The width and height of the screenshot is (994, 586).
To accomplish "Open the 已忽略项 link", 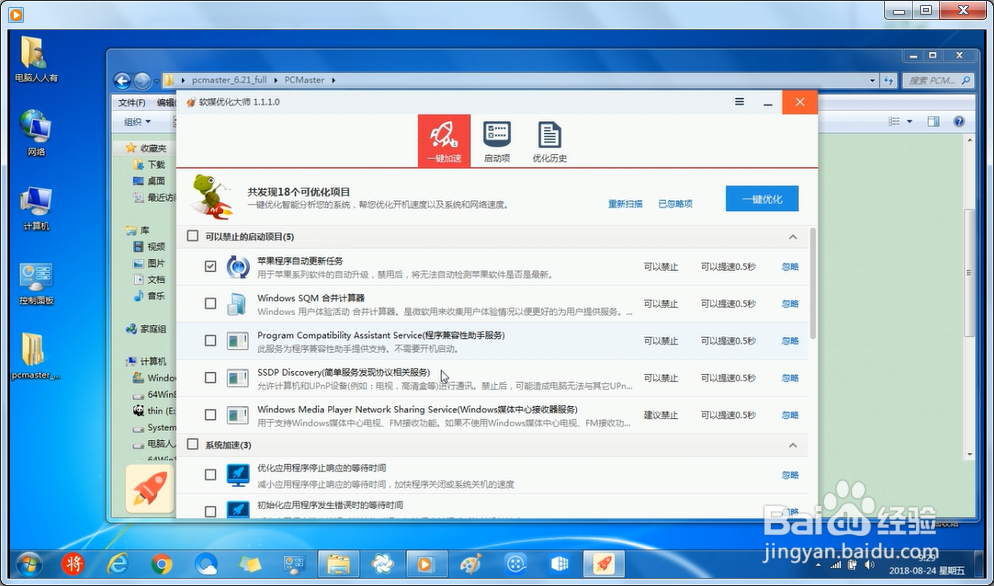I will pos(675,204).
